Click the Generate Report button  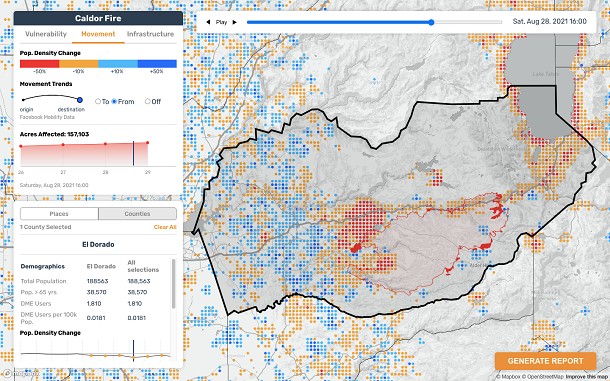[x=545, y=361]
